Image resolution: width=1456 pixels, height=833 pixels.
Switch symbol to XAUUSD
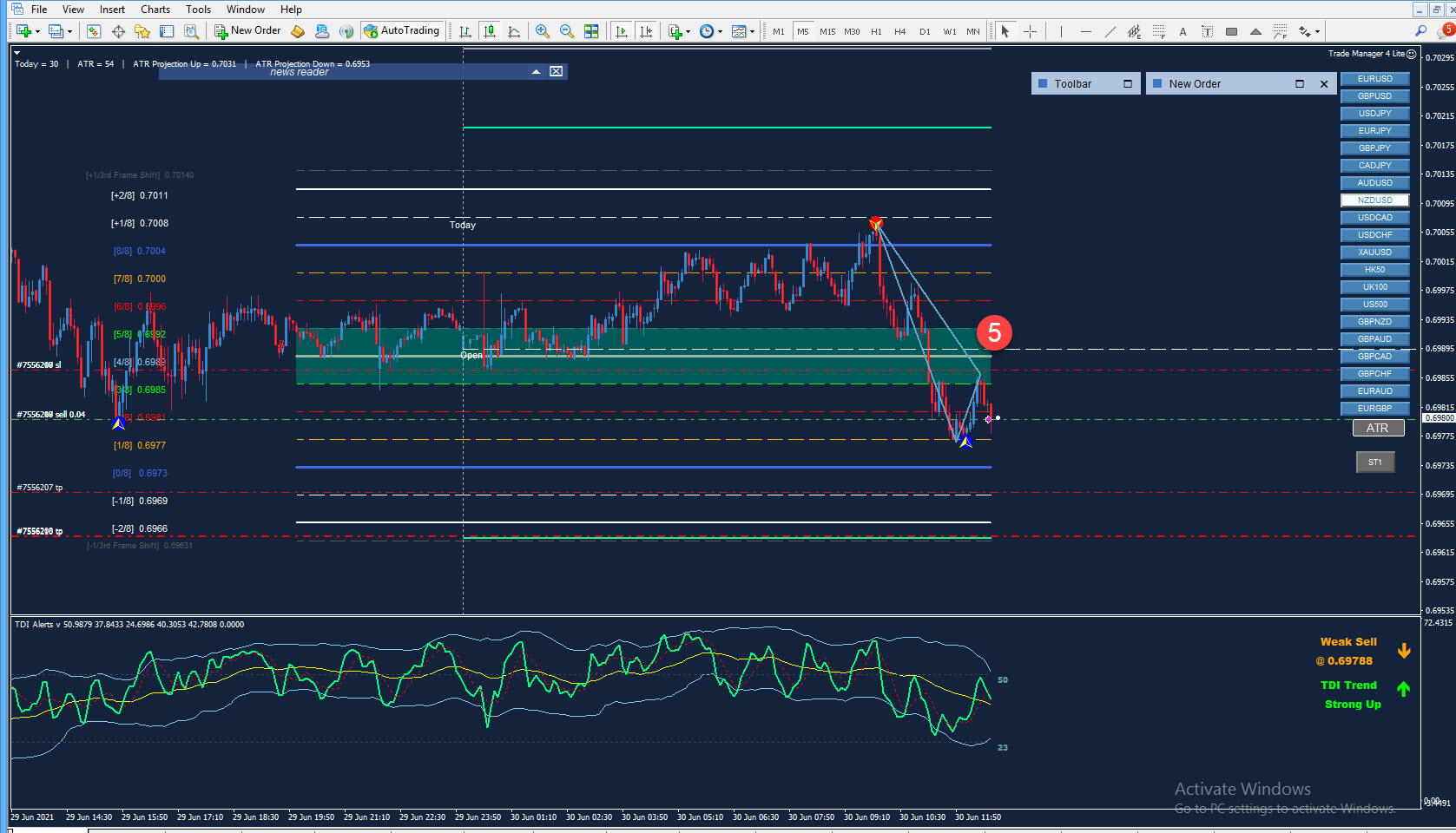pos(1374,253)
